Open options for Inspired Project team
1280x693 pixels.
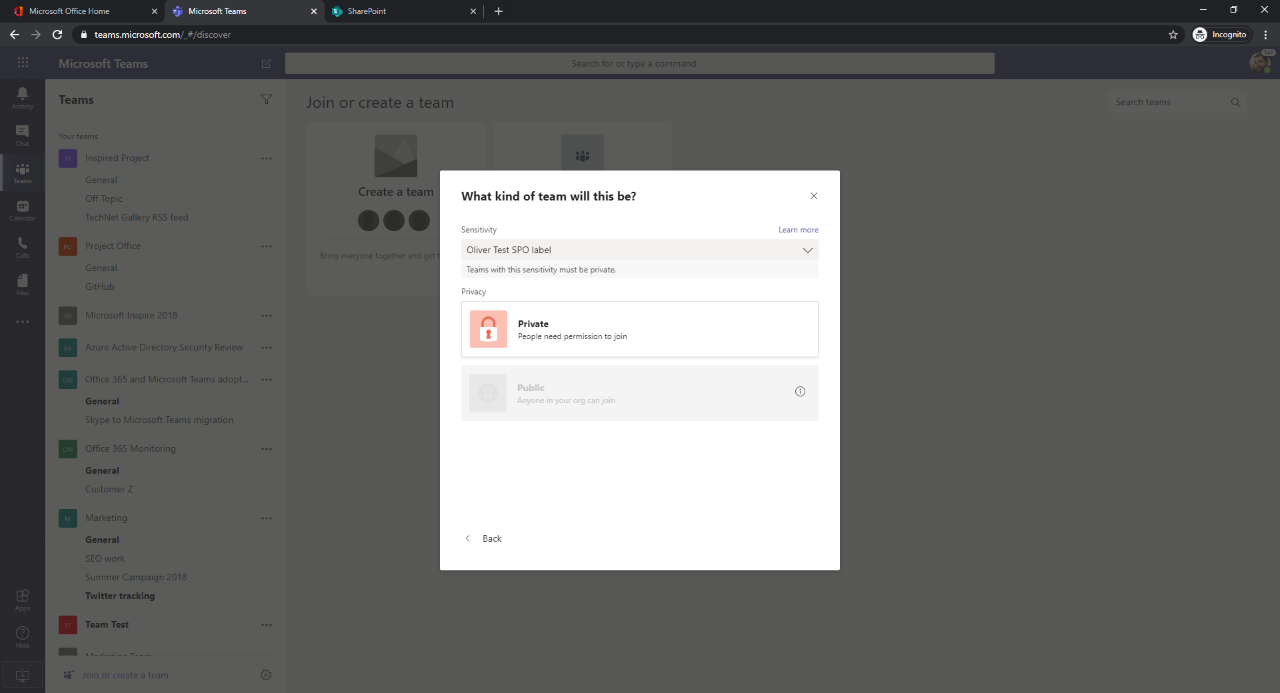266,158
